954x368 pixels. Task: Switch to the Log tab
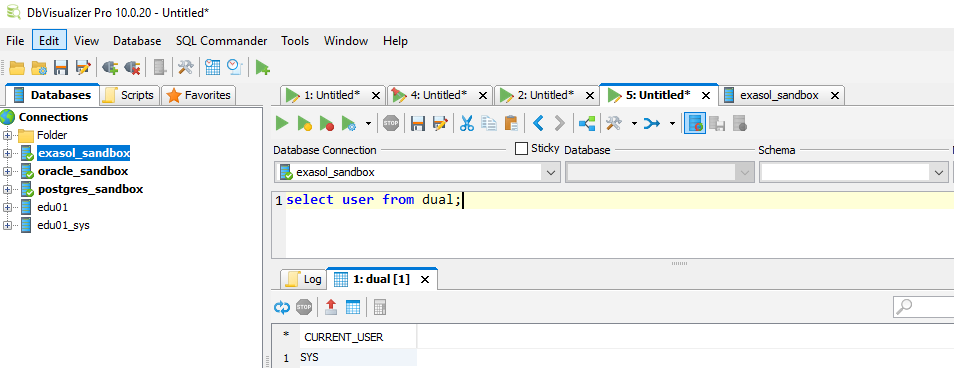304,279
